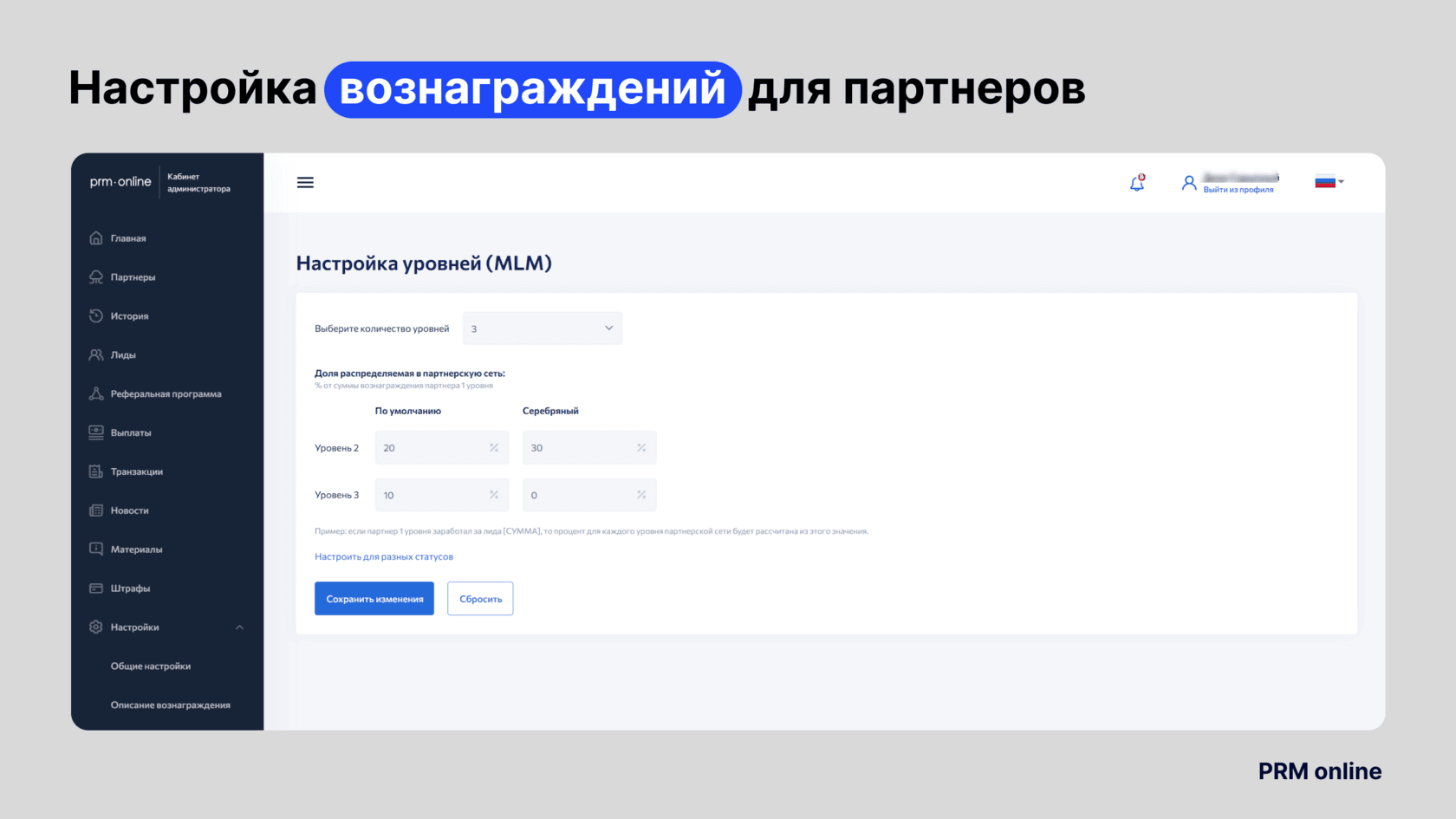Click Уровень 2 Серебряный percent field
1456x819 pixels.
tap(581, 448)
